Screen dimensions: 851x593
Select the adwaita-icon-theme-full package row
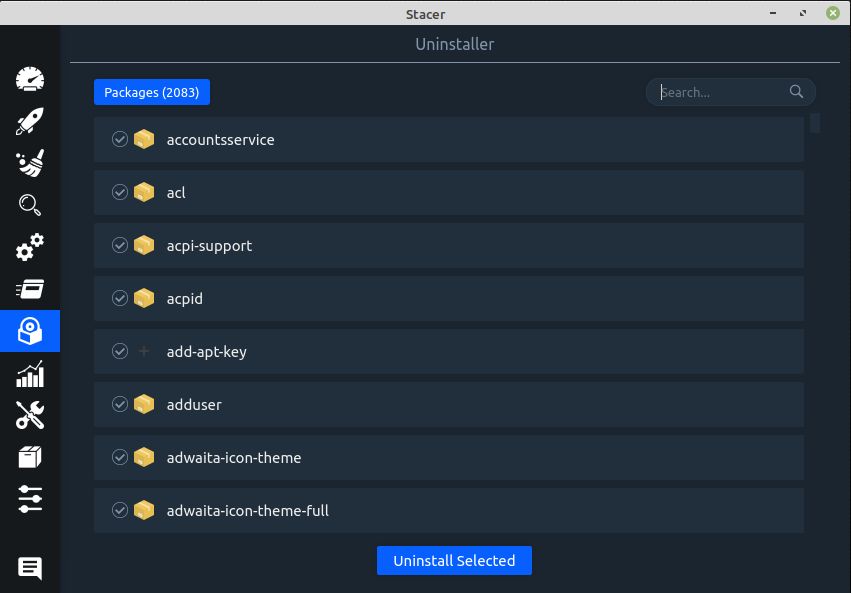pyautogui.click(x=449, y=511)
